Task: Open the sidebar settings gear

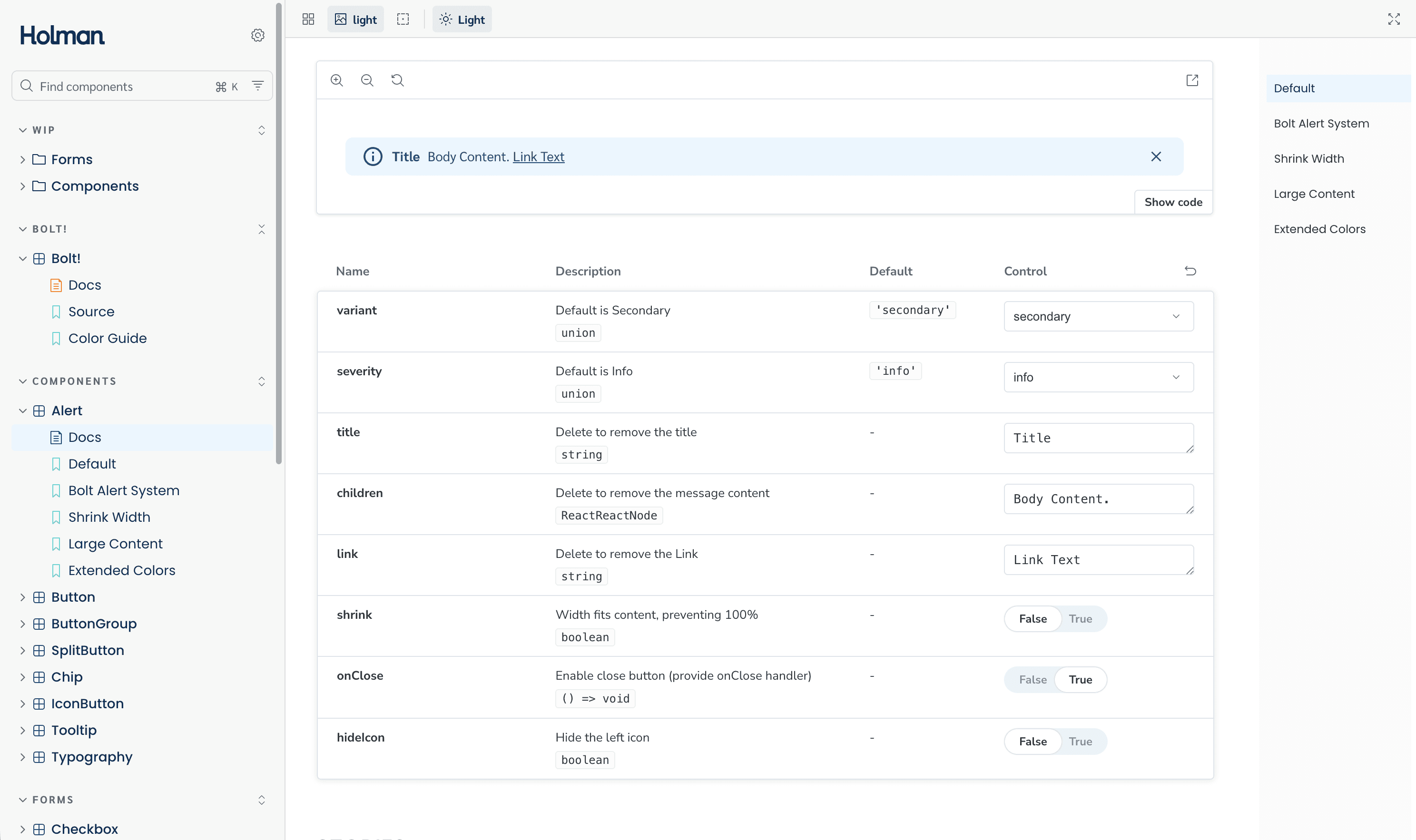Action: (257, 36)
